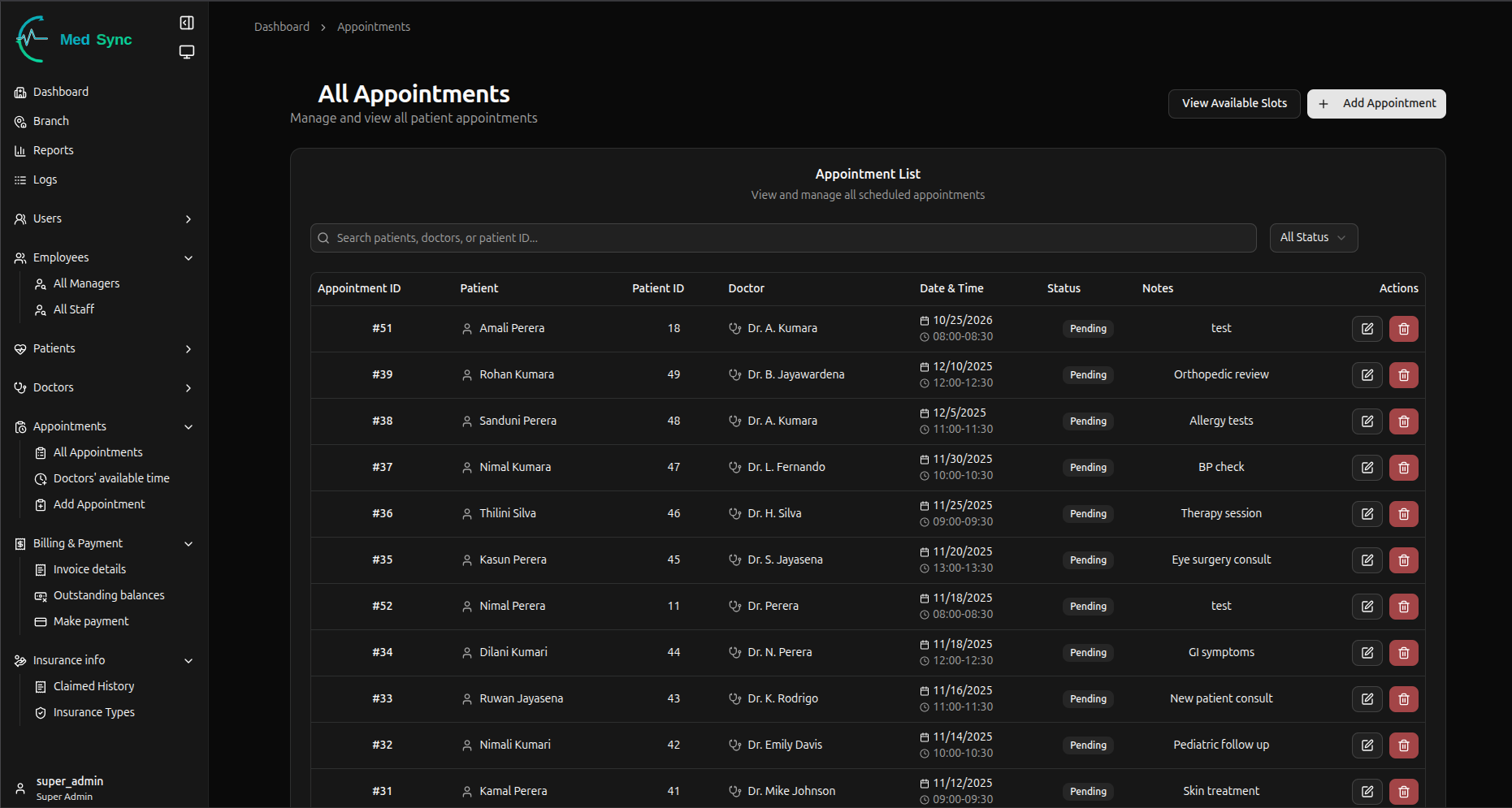Edit appointment #33 for Ruwan Jayasena
The height and width of the screenshot is (808, 1512).
[1367, 699]
